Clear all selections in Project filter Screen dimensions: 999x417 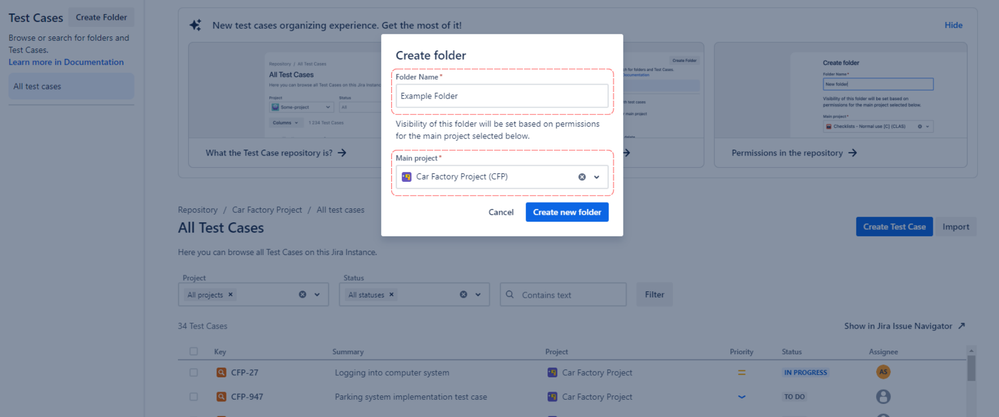pos(303,295)
